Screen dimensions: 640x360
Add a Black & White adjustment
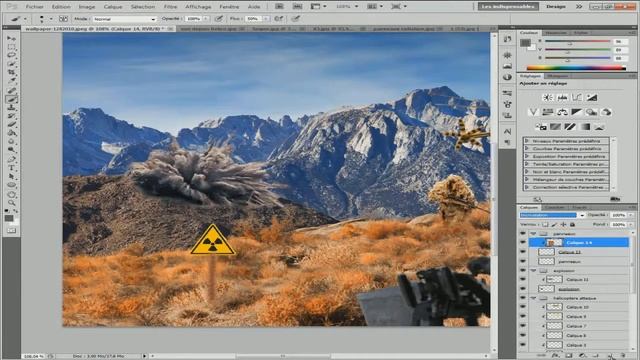[577, 112]
